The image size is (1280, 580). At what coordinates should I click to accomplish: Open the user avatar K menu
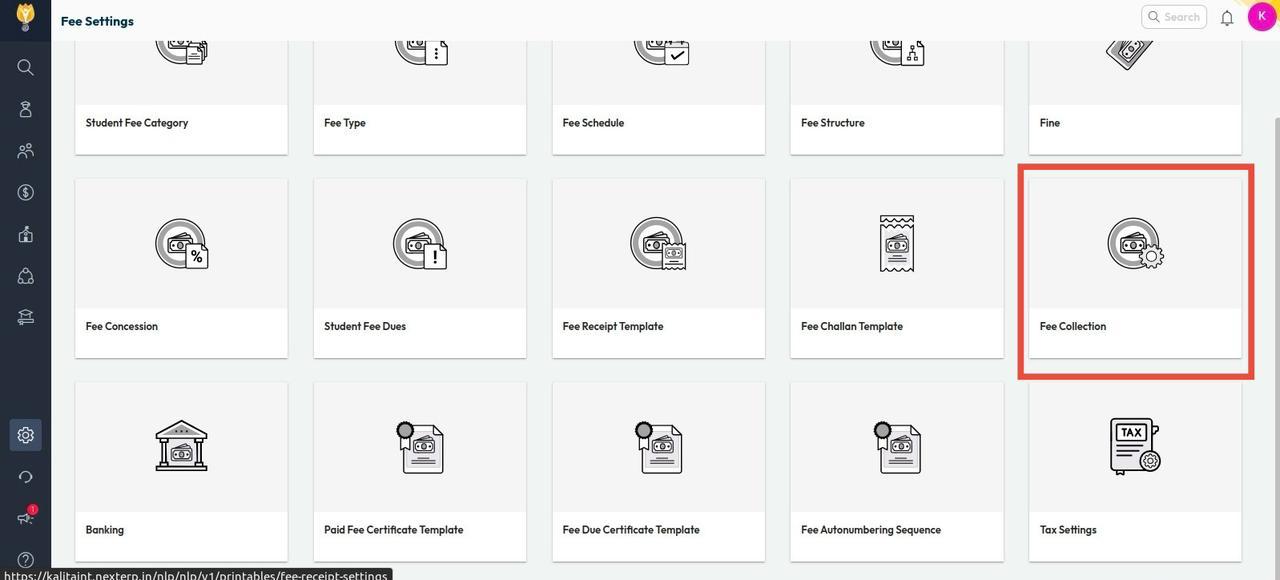point(1262,16)
